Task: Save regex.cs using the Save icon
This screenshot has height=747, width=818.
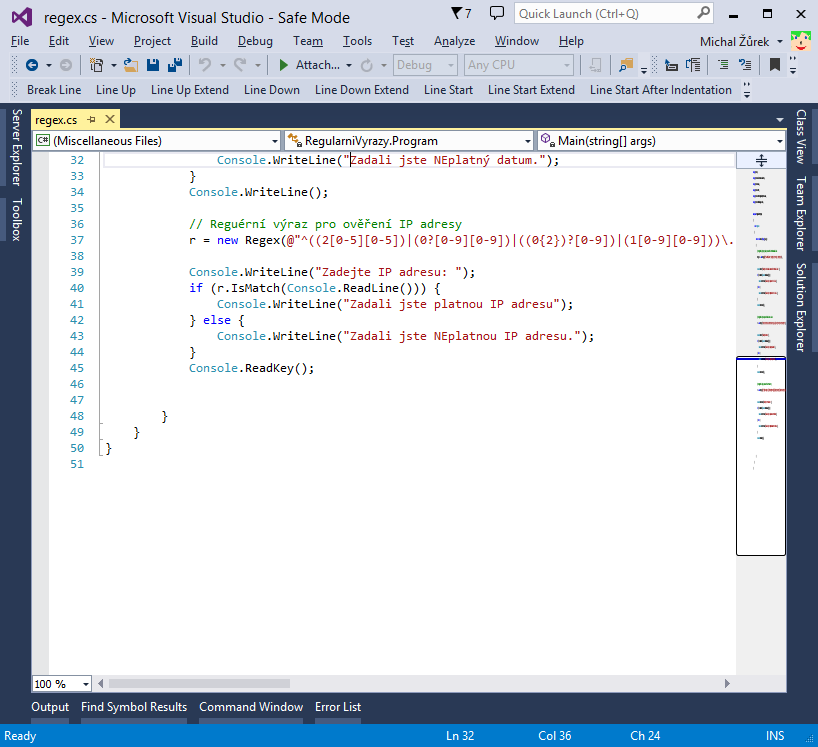Action: [154, 67]
